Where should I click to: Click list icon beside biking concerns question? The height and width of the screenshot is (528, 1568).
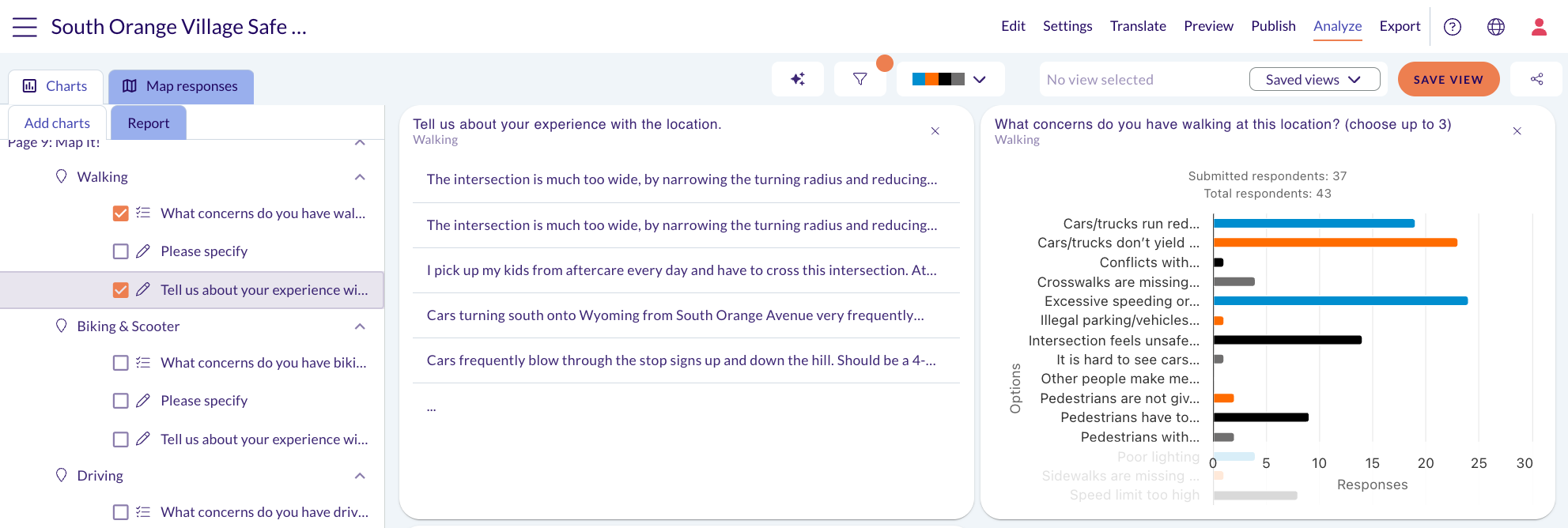pos(143,362)
